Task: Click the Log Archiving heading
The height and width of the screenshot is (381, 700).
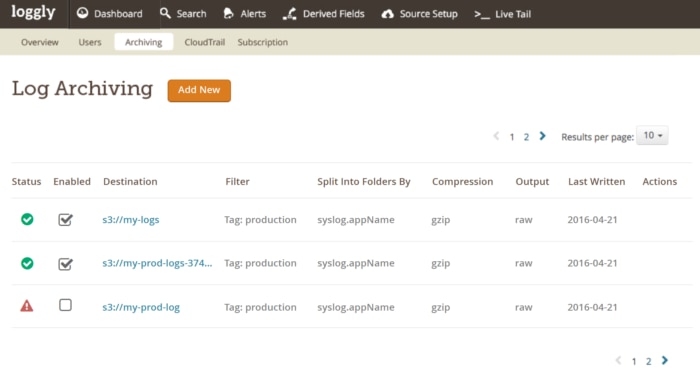Action: pos(83,88)
